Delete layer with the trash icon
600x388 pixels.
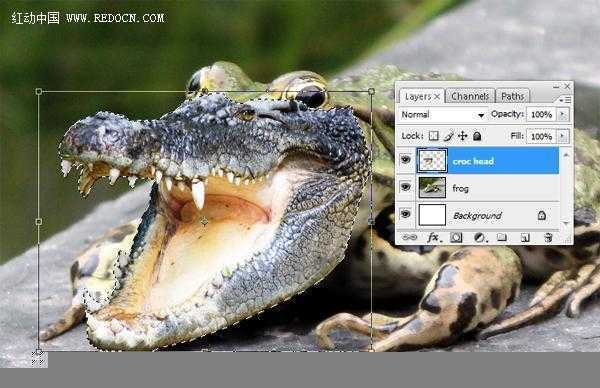pyautogui.click(x=548, y=238)
